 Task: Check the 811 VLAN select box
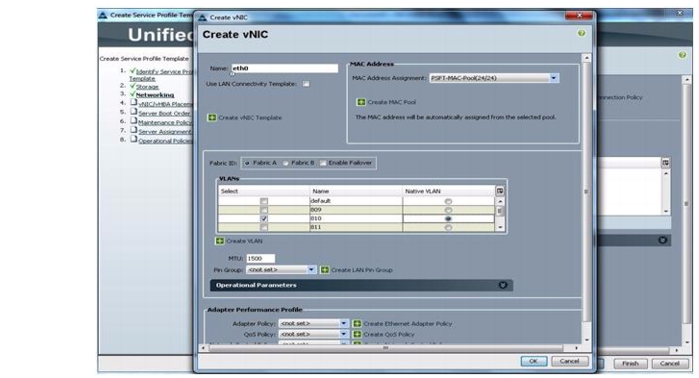pos(264,227)
